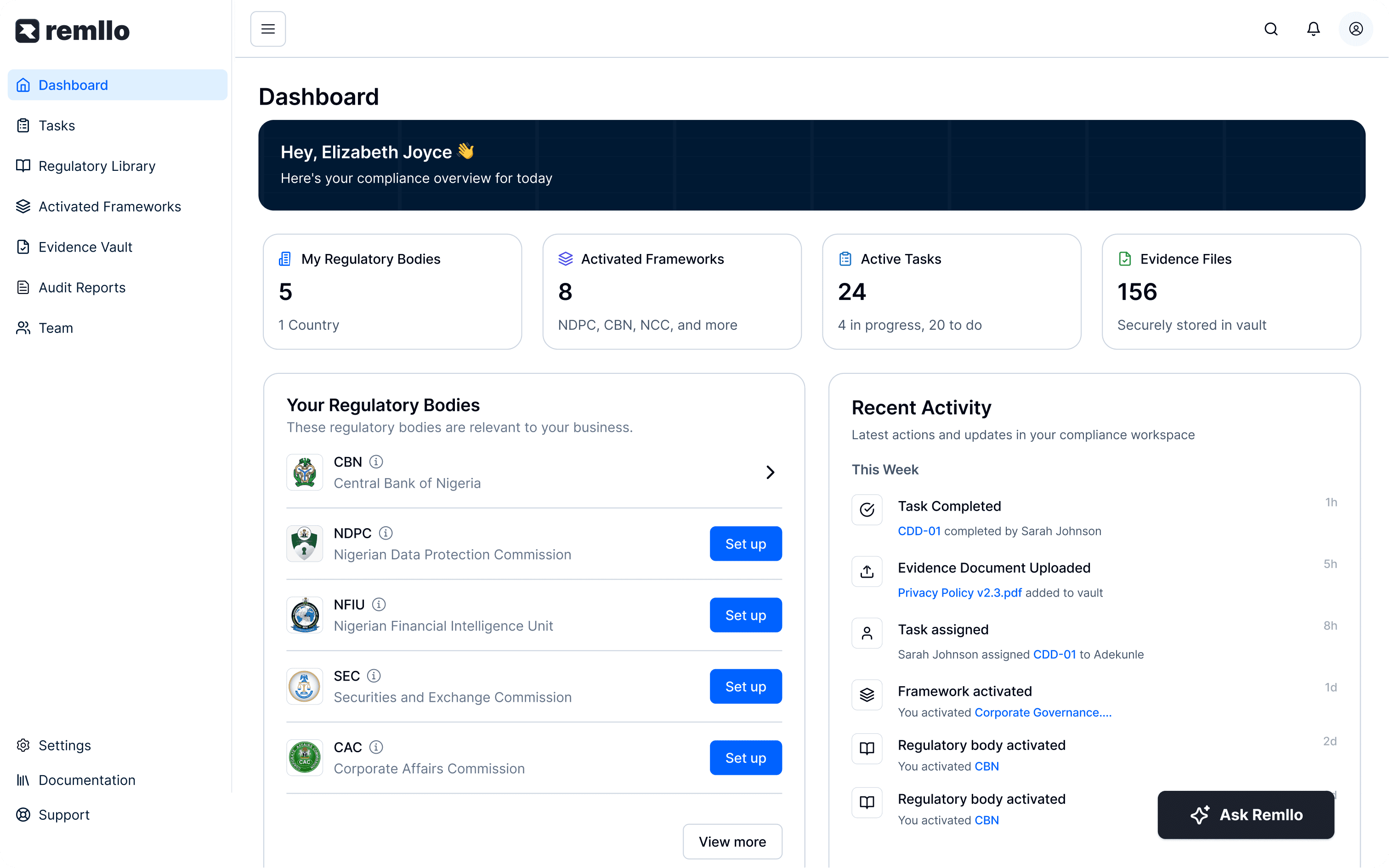This screenshot has width=1389, height=868.
Task: Open CDD-01 link in Task assigned
Action: [1054, 654]
